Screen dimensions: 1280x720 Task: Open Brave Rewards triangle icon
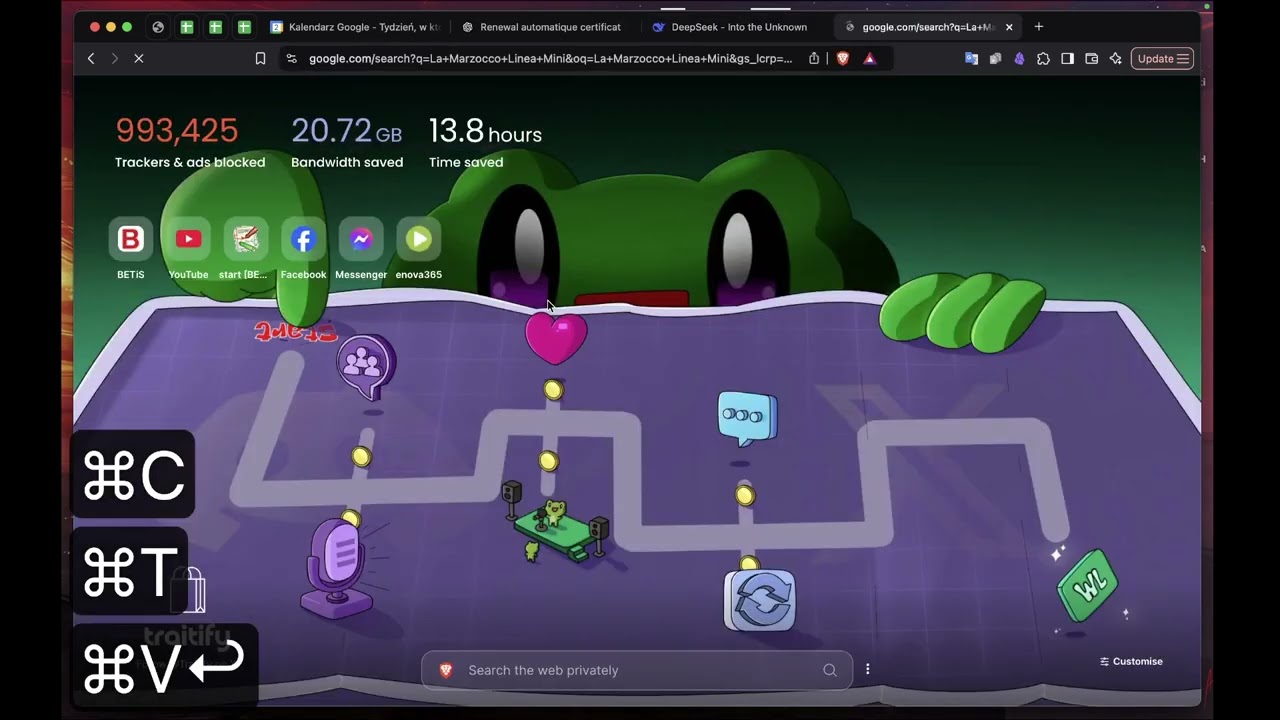pos(869,59)
